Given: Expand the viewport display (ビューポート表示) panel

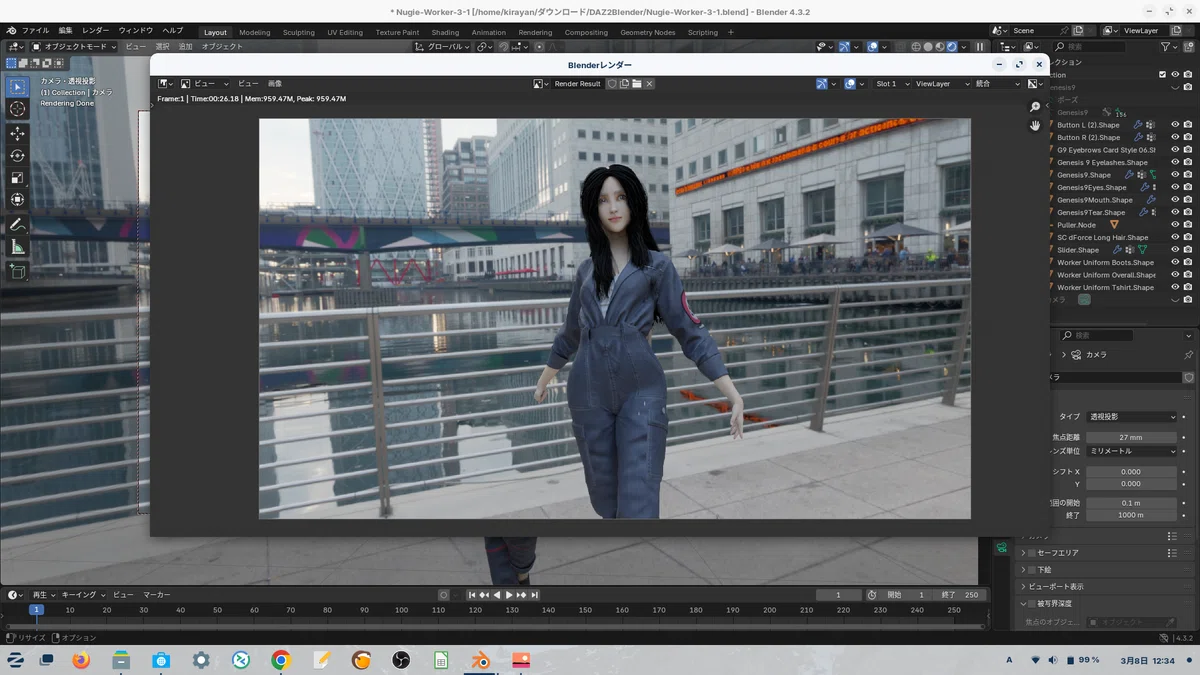Looking at the screenshot, I should point(1055,587).
